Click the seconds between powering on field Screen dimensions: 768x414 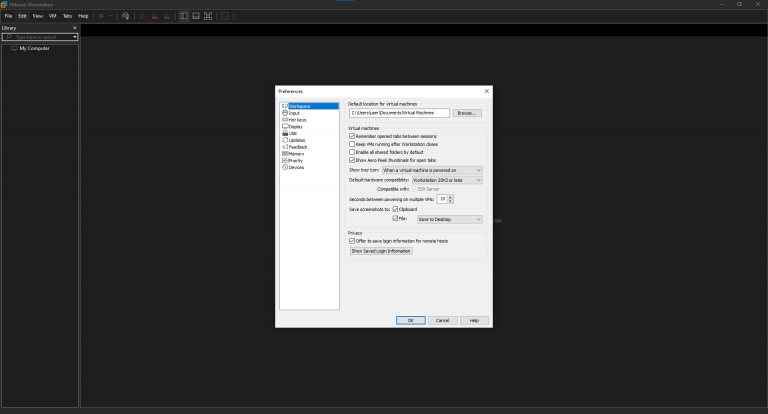click(442, 199)
